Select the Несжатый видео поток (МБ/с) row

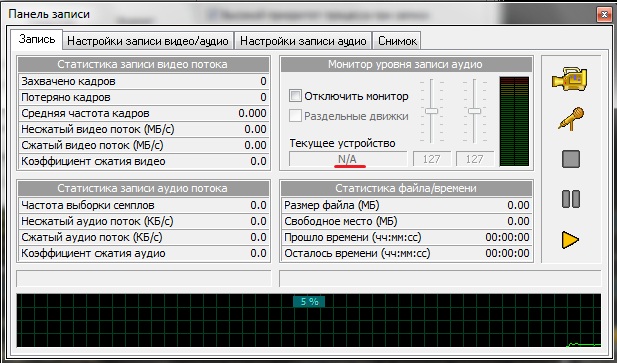144,129
